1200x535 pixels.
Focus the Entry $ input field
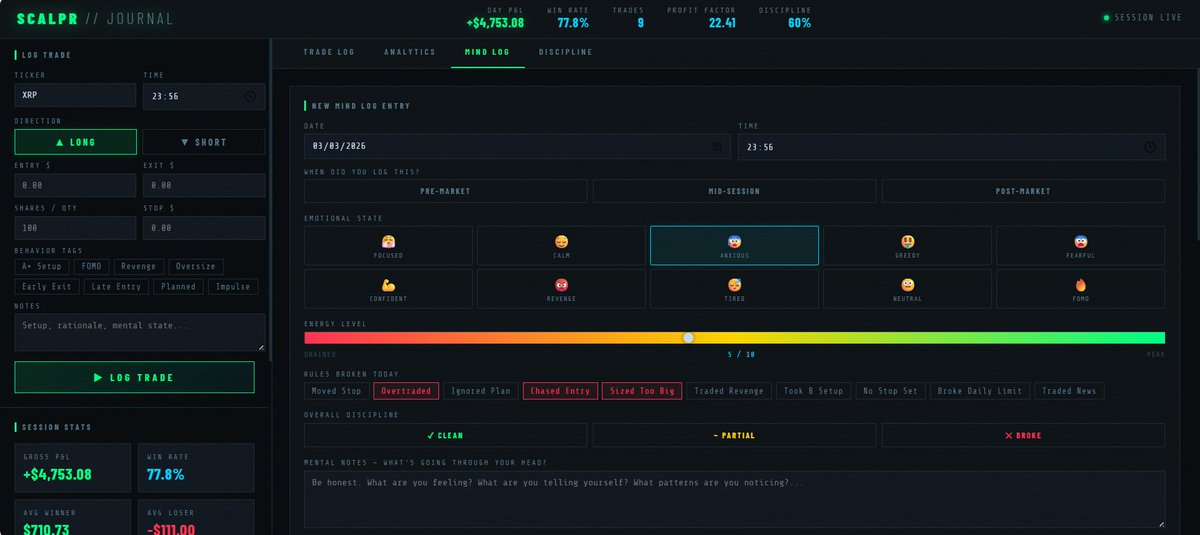click(x=75, y=185)
